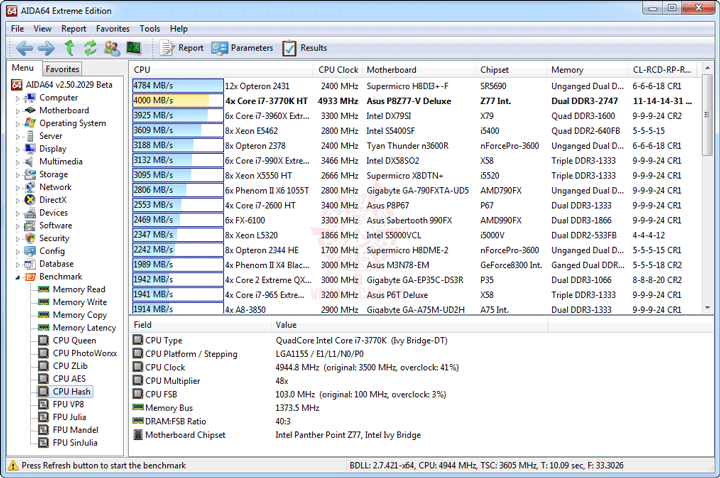
Task: Expand the Computer tree node
Action: click(17, 98)
